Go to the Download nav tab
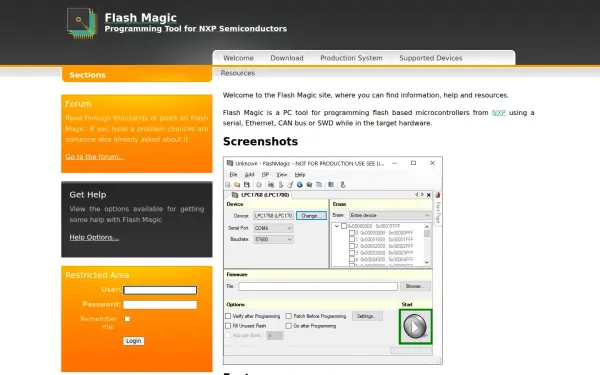The width and height of the screenshot is (600, 375). click(287, 58)
